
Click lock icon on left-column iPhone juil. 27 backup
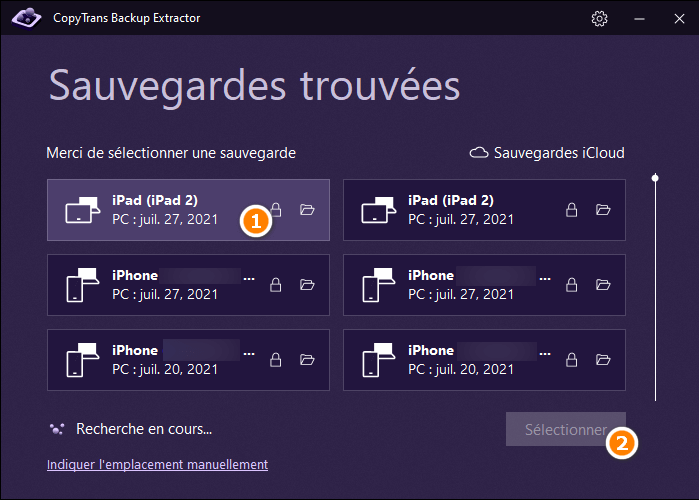(x=275, y=284)
